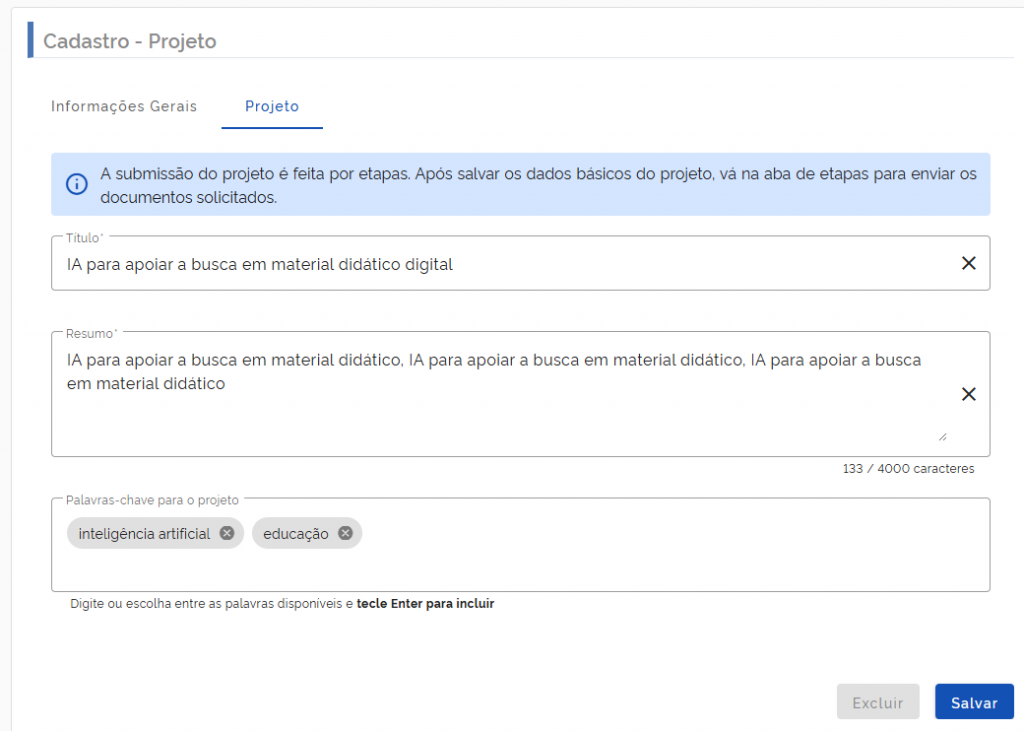The image size is (1024, 731).
Task: Clear the Resumo text using X icon
Action: click(x=968, y=394)
